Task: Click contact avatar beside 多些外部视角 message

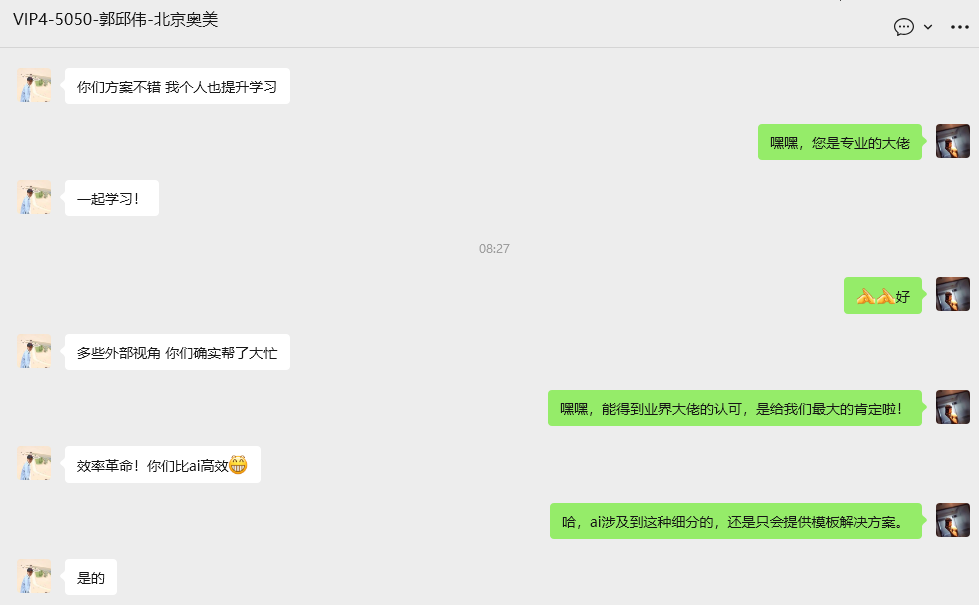Action: click(34, 352)
